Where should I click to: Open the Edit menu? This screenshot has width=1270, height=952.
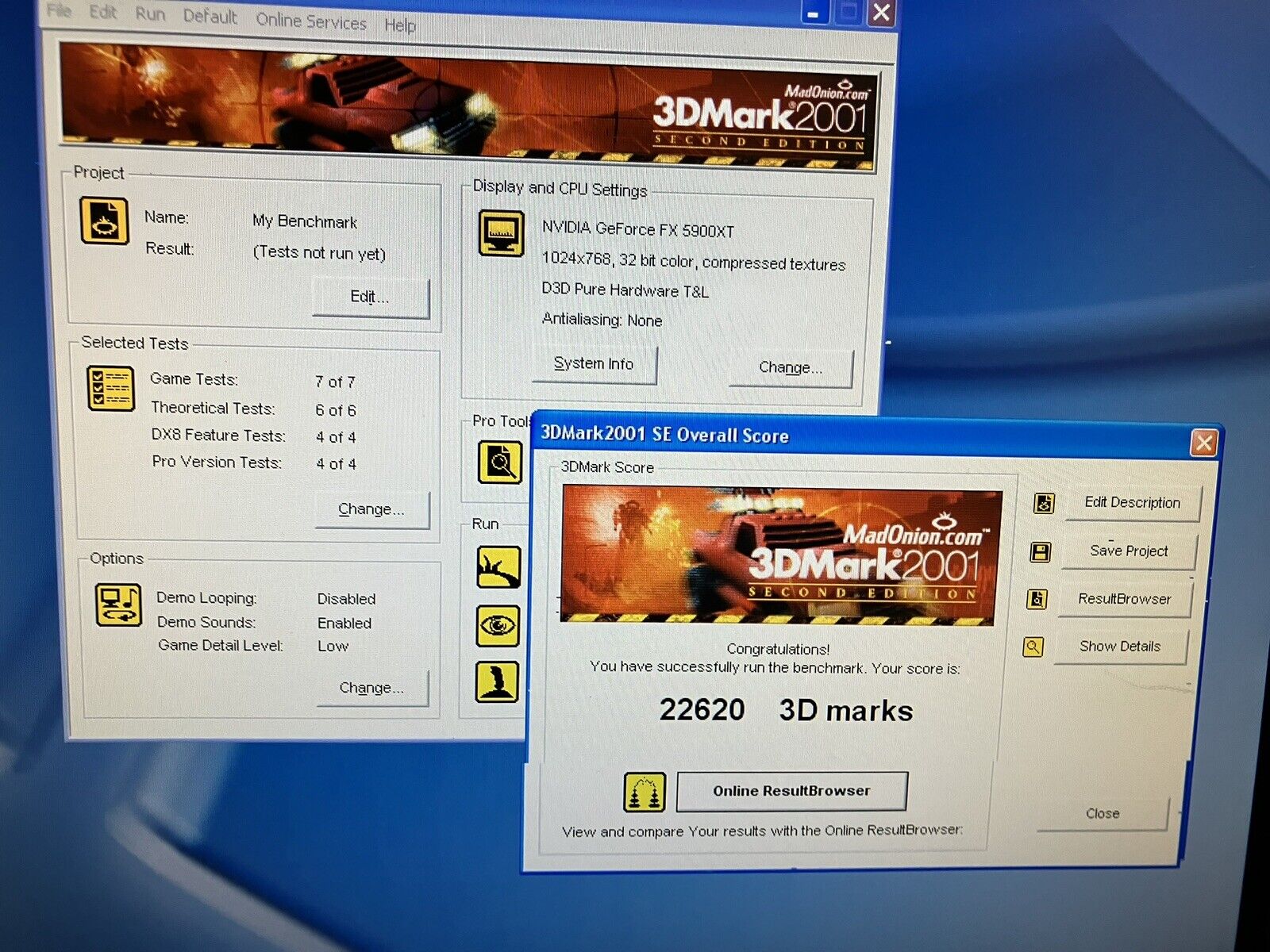pyautogui.click(x=102, y=12)
